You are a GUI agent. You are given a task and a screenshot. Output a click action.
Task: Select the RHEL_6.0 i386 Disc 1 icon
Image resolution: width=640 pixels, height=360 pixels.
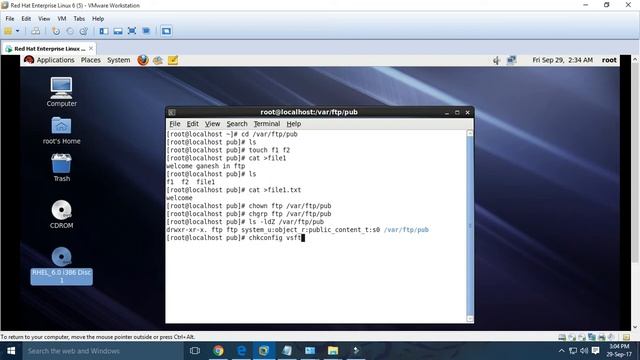62,266
